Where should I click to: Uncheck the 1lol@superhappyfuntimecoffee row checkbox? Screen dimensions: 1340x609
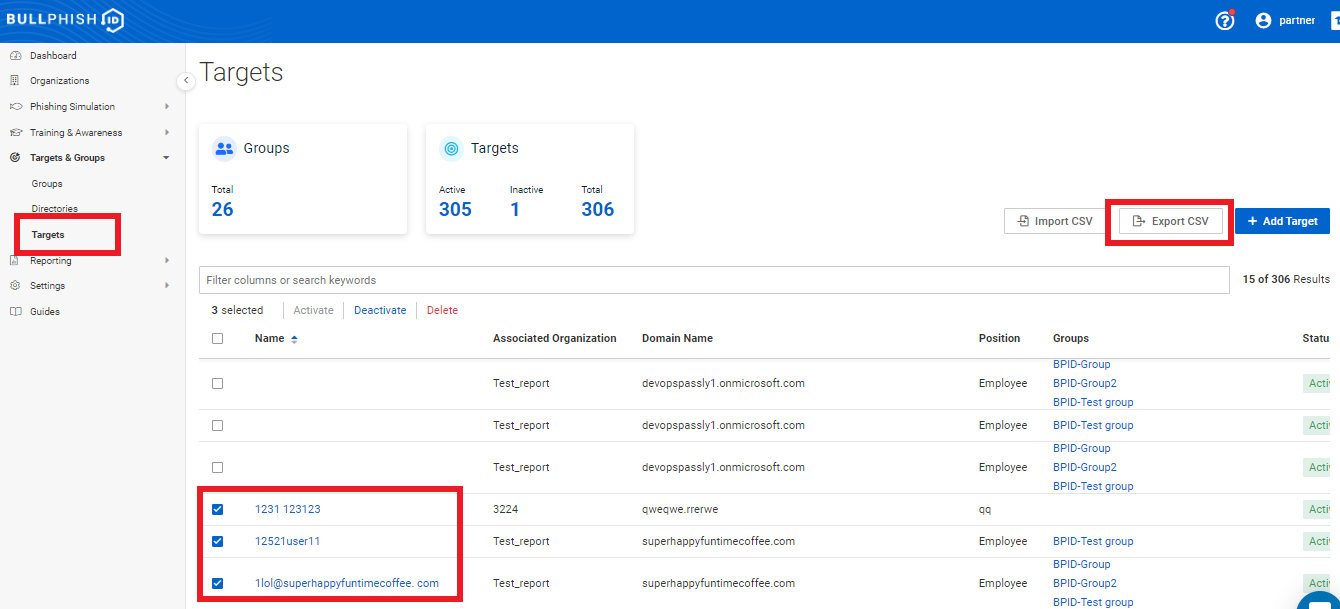point(218,584)
